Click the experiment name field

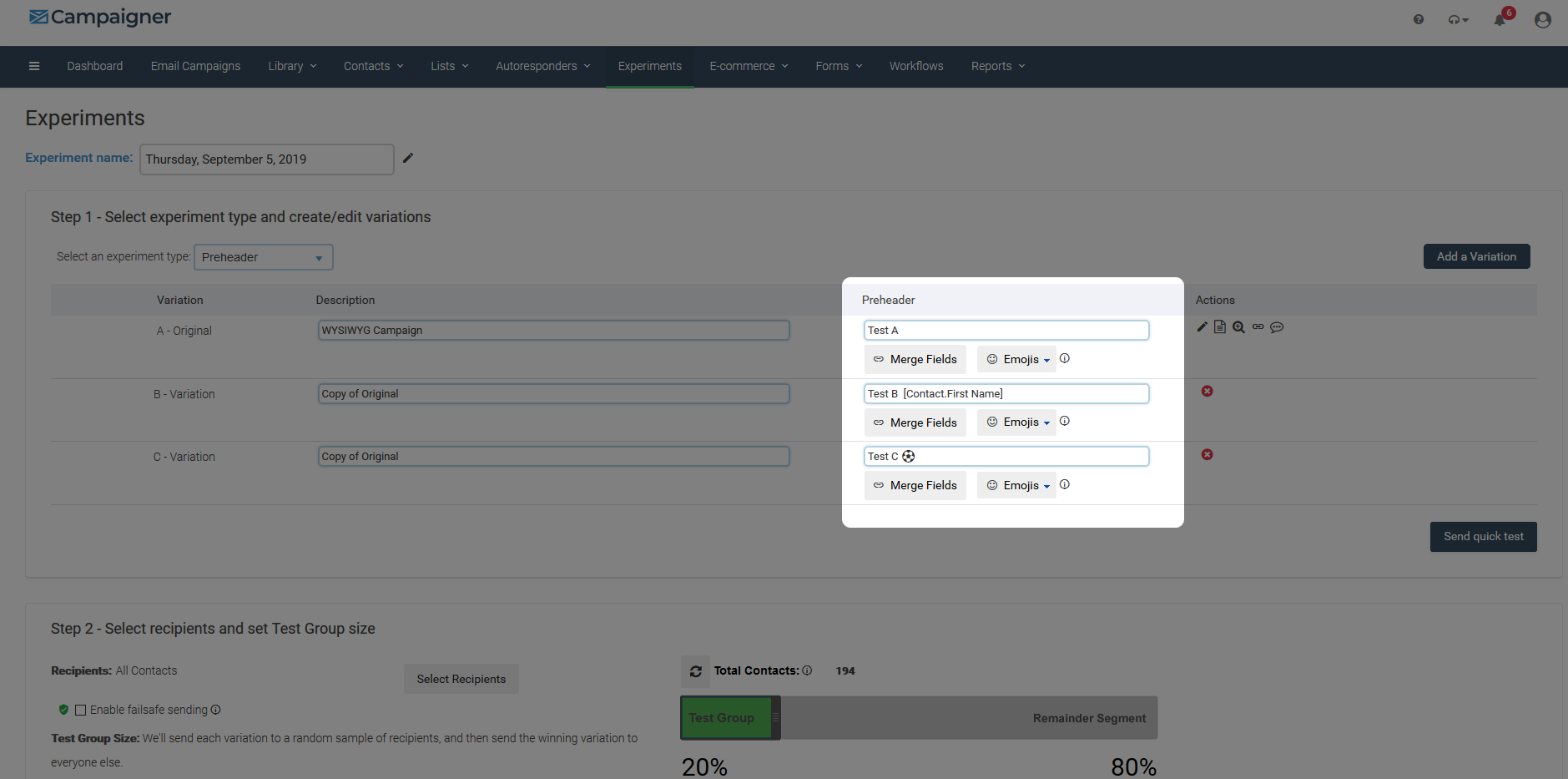pyautogui.click(x=267, y=159)
